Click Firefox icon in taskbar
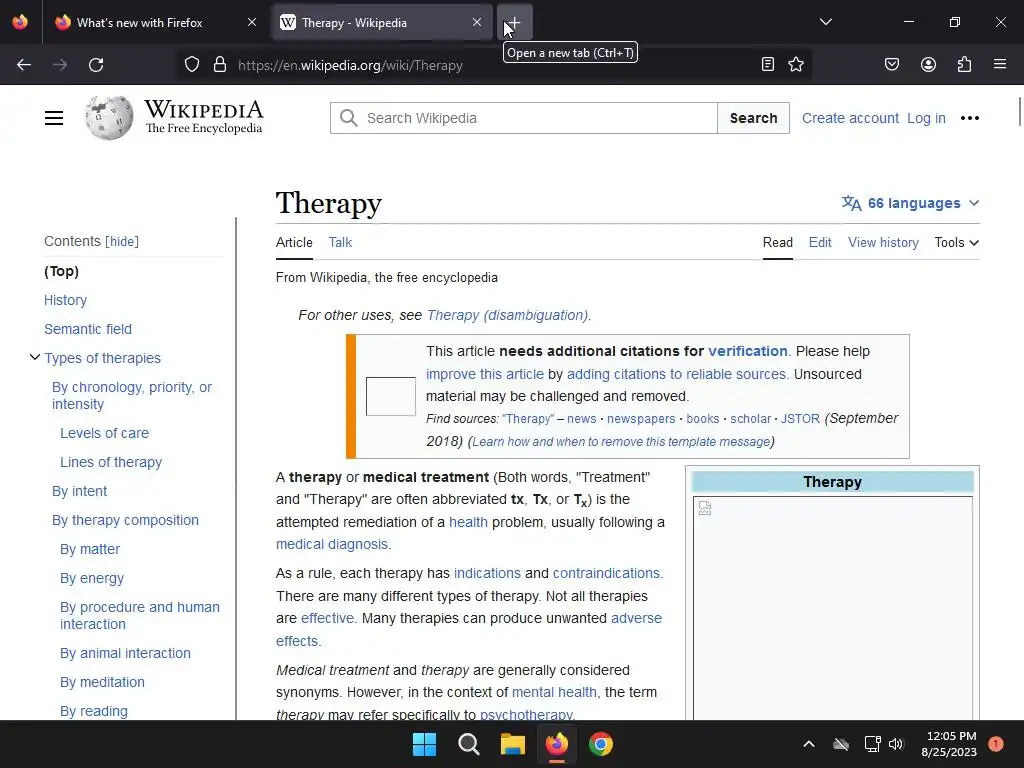This screenshot has height=768, width=1024. pos(556,744)
